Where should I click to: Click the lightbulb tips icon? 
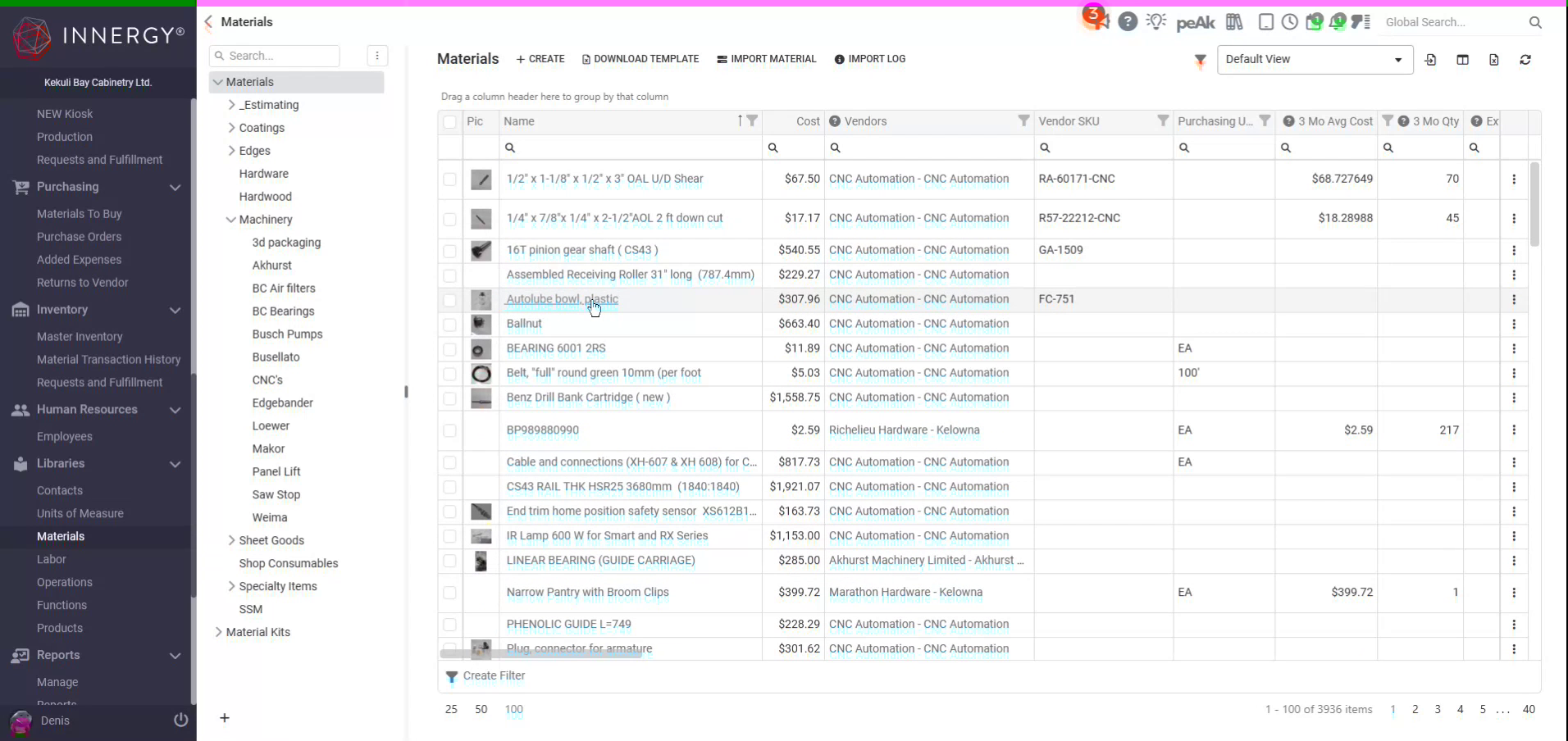(x=1157, y=21)
